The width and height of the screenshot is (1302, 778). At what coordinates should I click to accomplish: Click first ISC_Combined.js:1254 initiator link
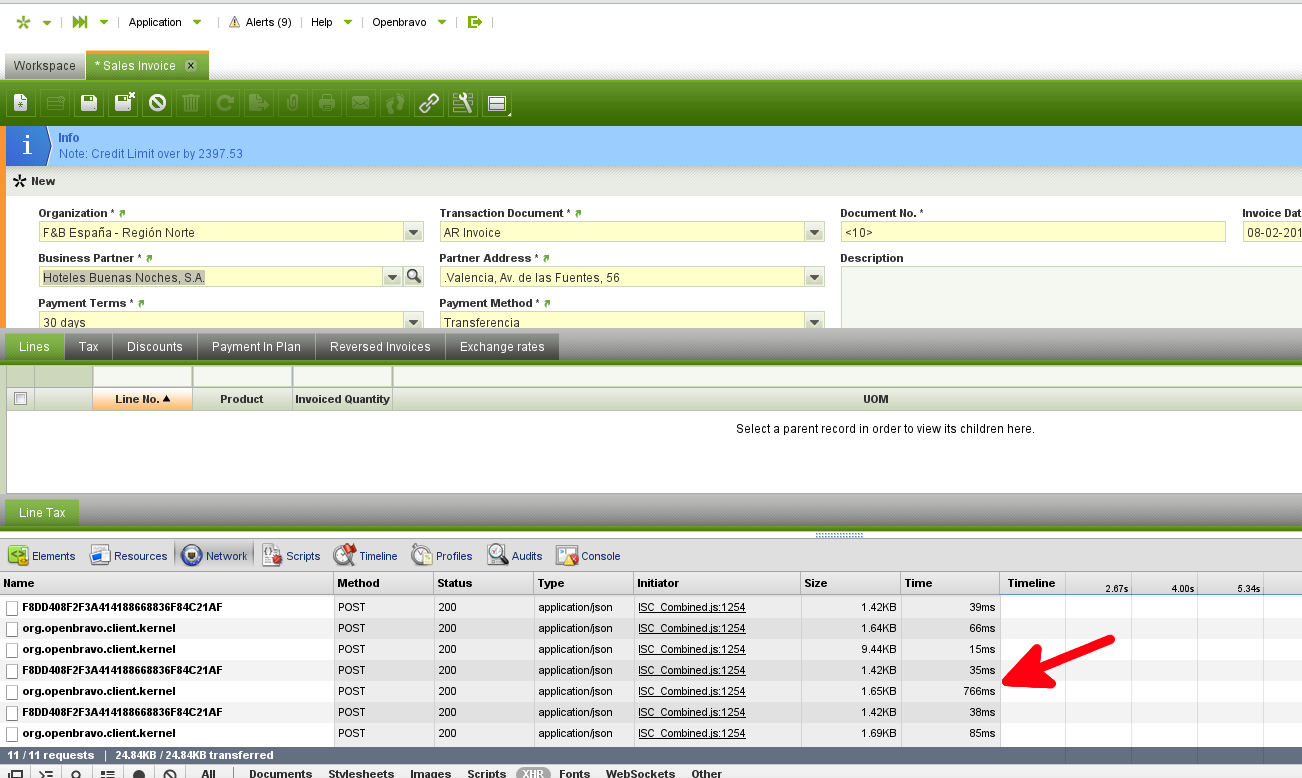691,608
